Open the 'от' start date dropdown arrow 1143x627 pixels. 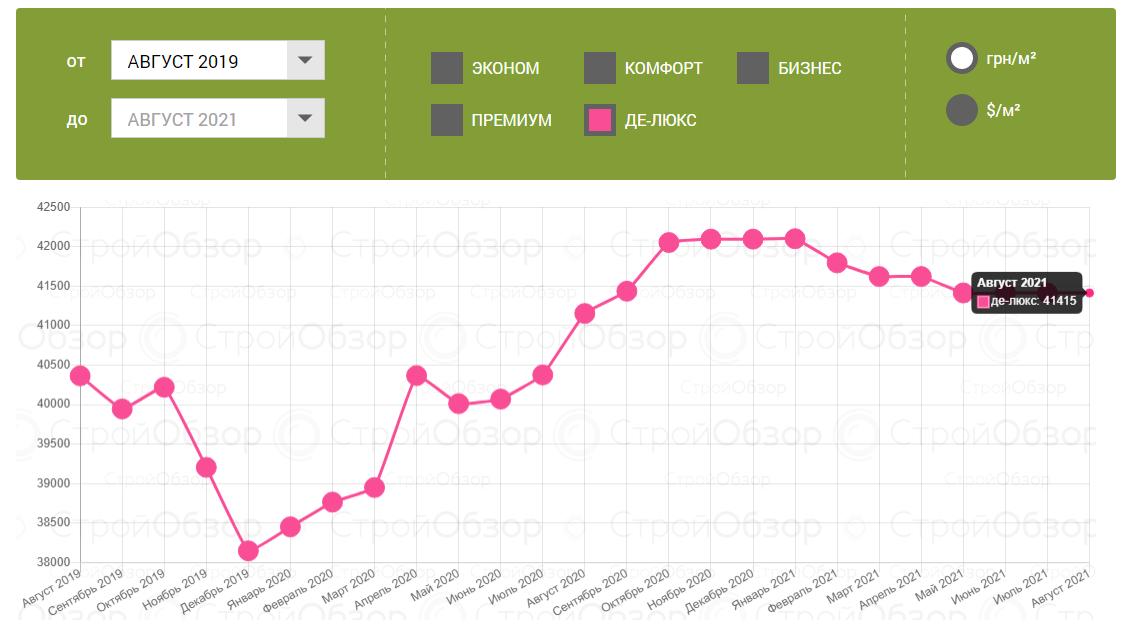[x=305, y=60]
